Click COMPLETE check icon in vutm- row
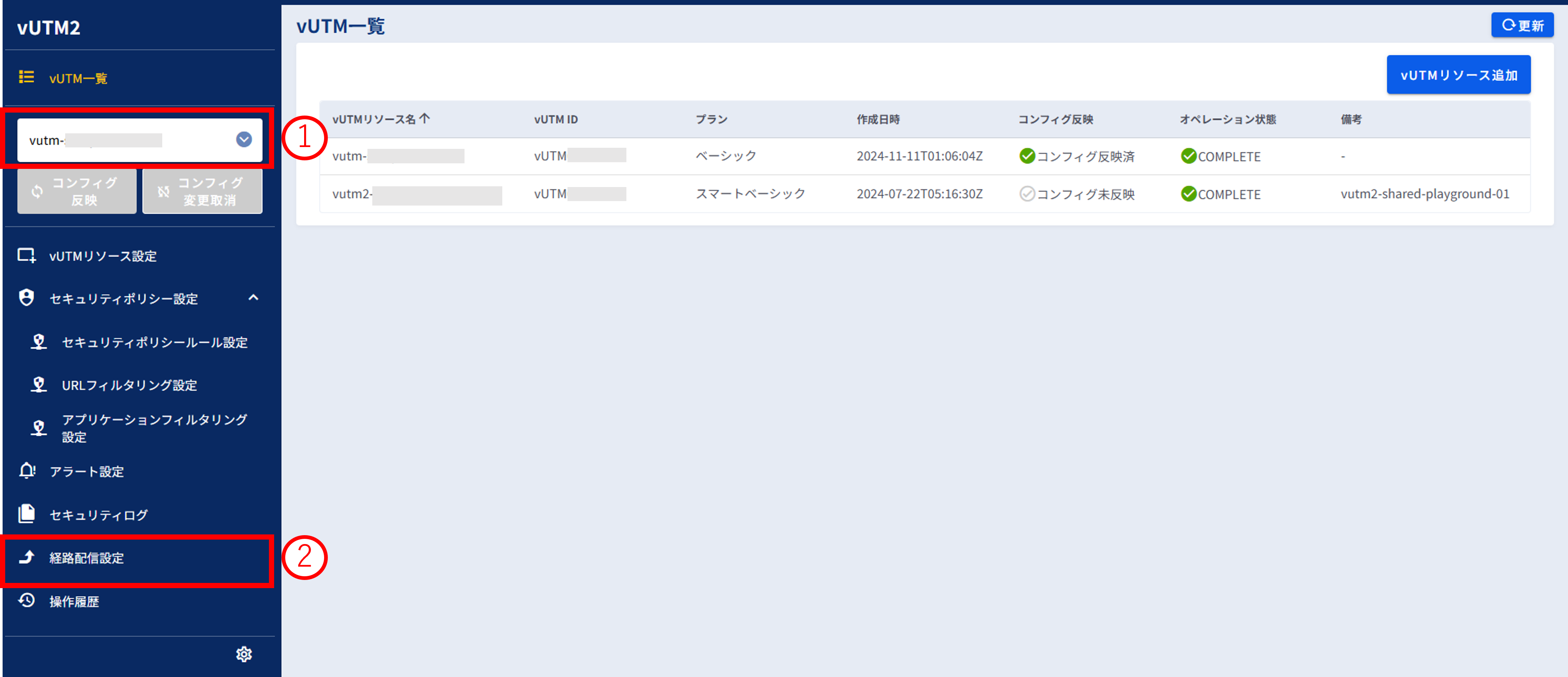Screen dimensions: 1568x677 1188,156
